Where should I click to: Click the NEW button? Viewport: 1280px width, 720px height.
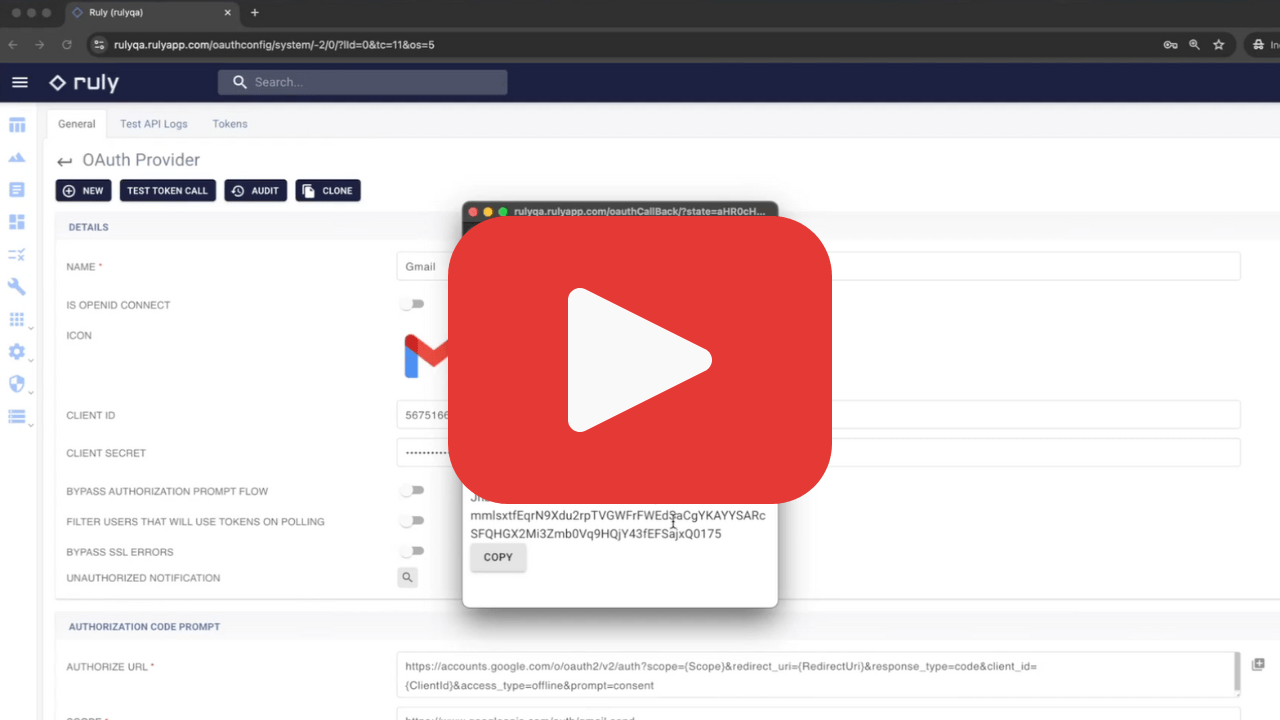(83, 190)
